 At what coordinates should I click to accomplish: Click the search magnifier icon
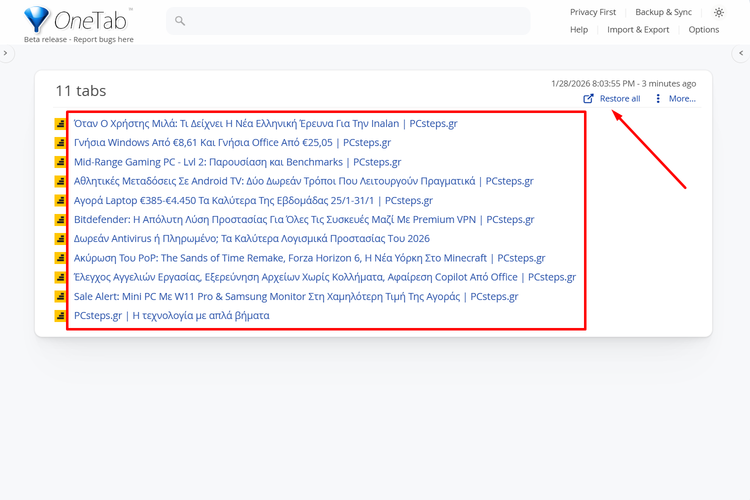click(x=180, y=21)
